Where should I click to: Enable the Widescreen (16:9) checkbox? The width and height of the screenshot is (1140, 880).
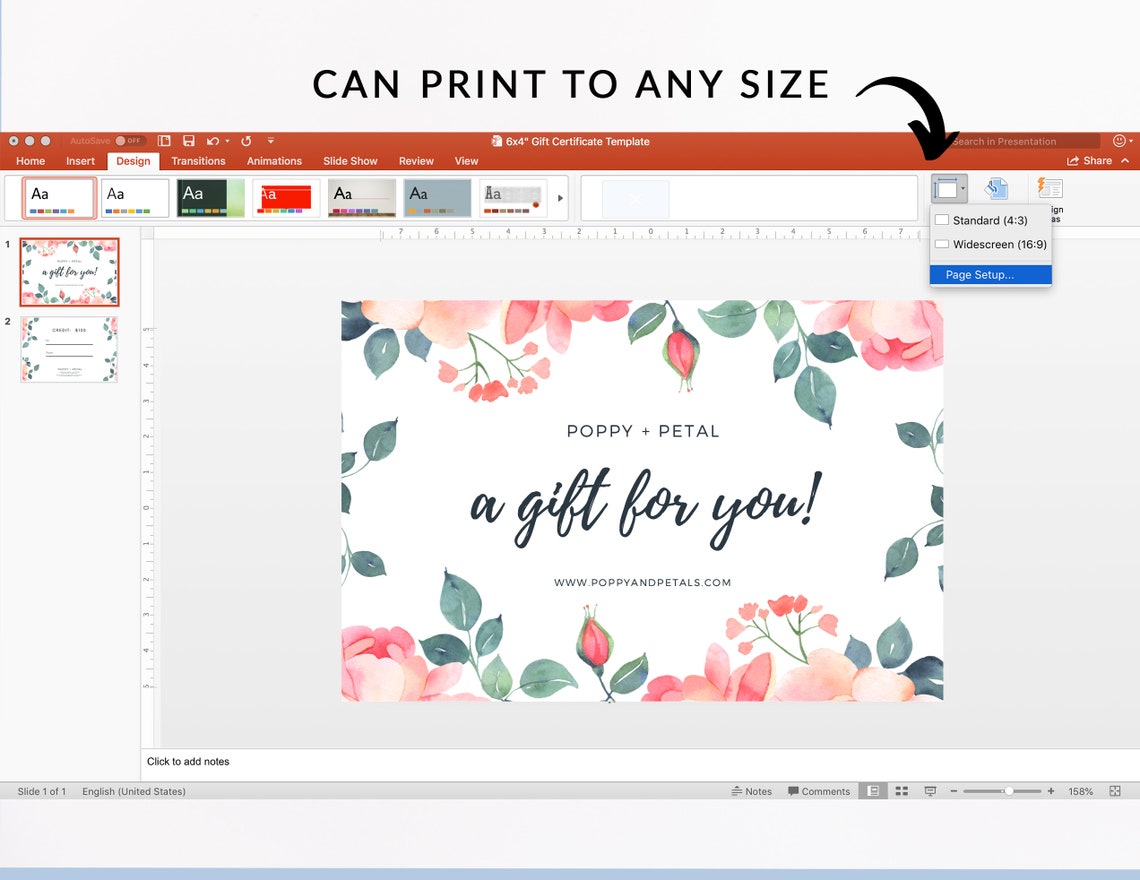pyautogui.click(x=941, y=244)
